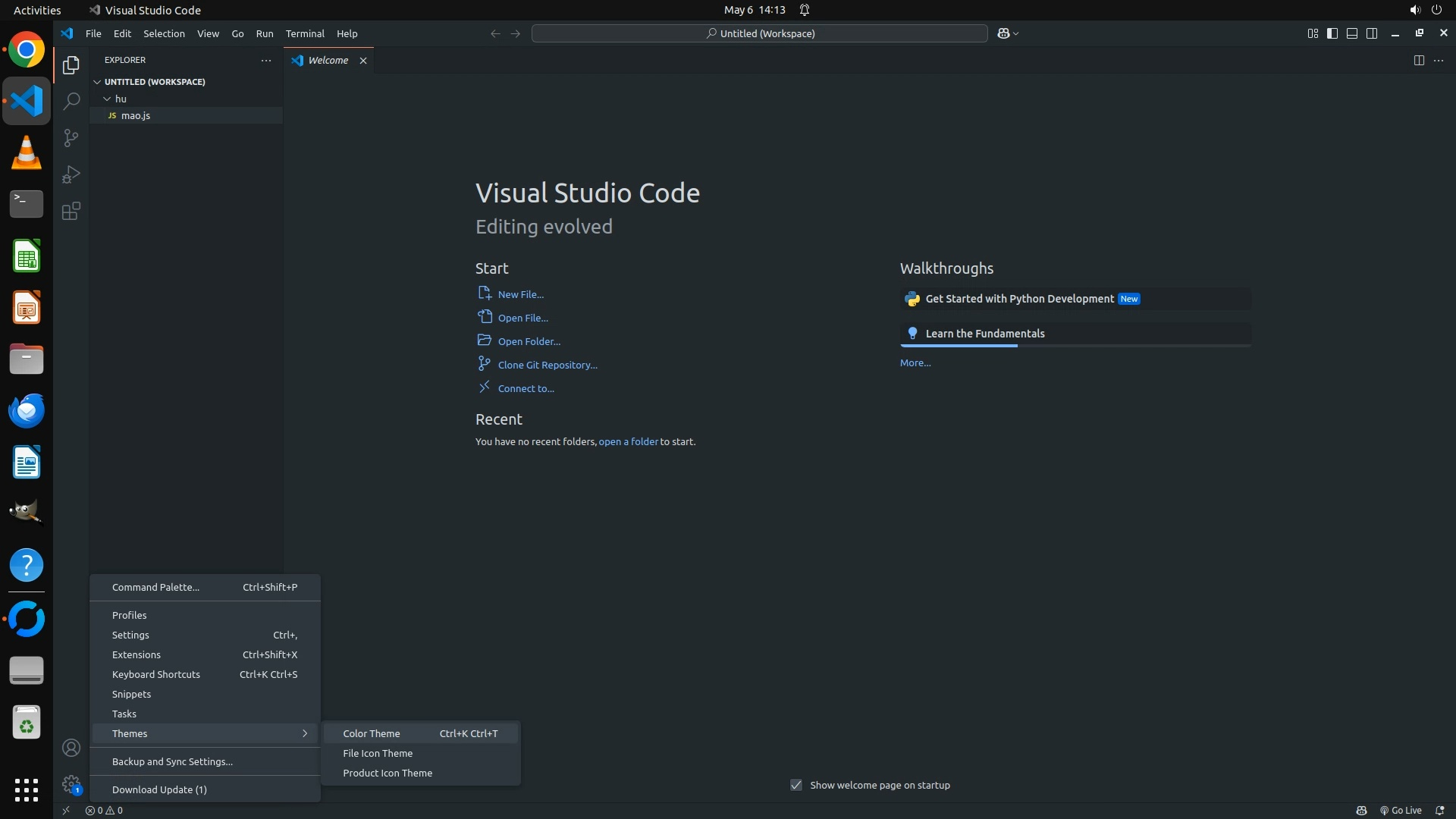This screenshot has width=1456, height=819.
Task: Toggle Primary Side Bar layout button
Action: click(1332, 33)
